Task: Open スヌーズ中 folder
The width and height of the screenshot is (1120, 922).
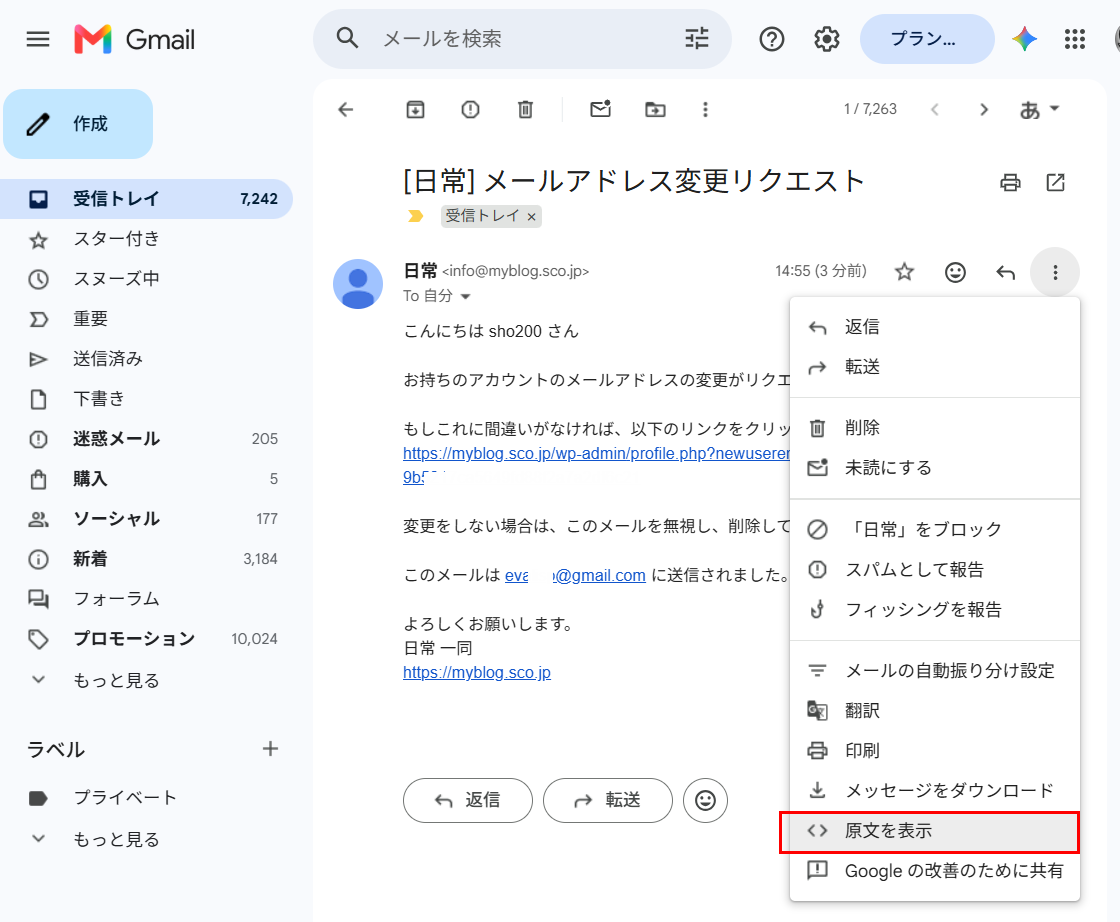Action: [146, 279]
